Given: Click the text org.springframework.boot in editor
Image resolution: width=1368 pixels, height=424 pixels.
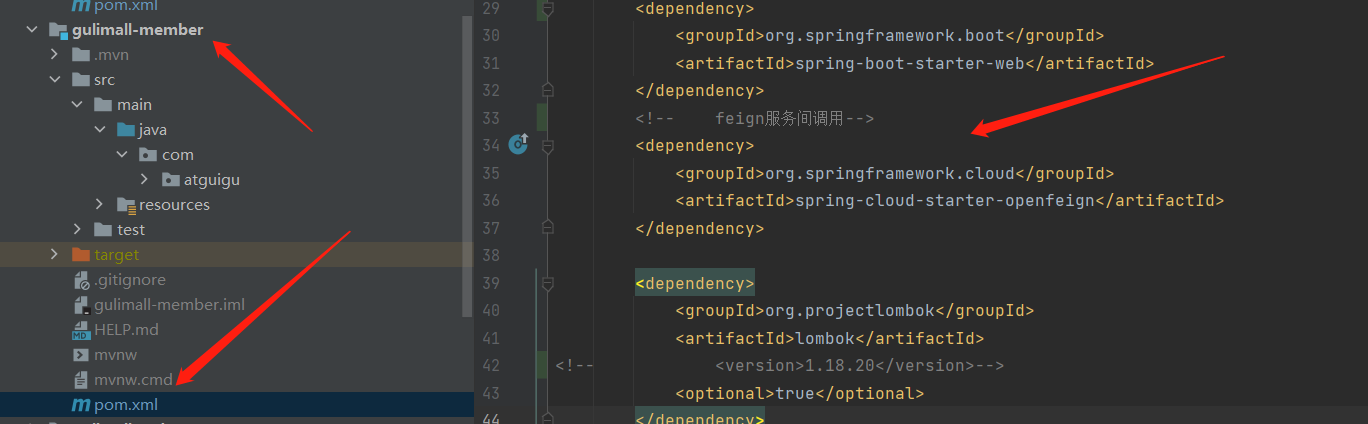Looking at the screenshot, I should coord(884,36).
